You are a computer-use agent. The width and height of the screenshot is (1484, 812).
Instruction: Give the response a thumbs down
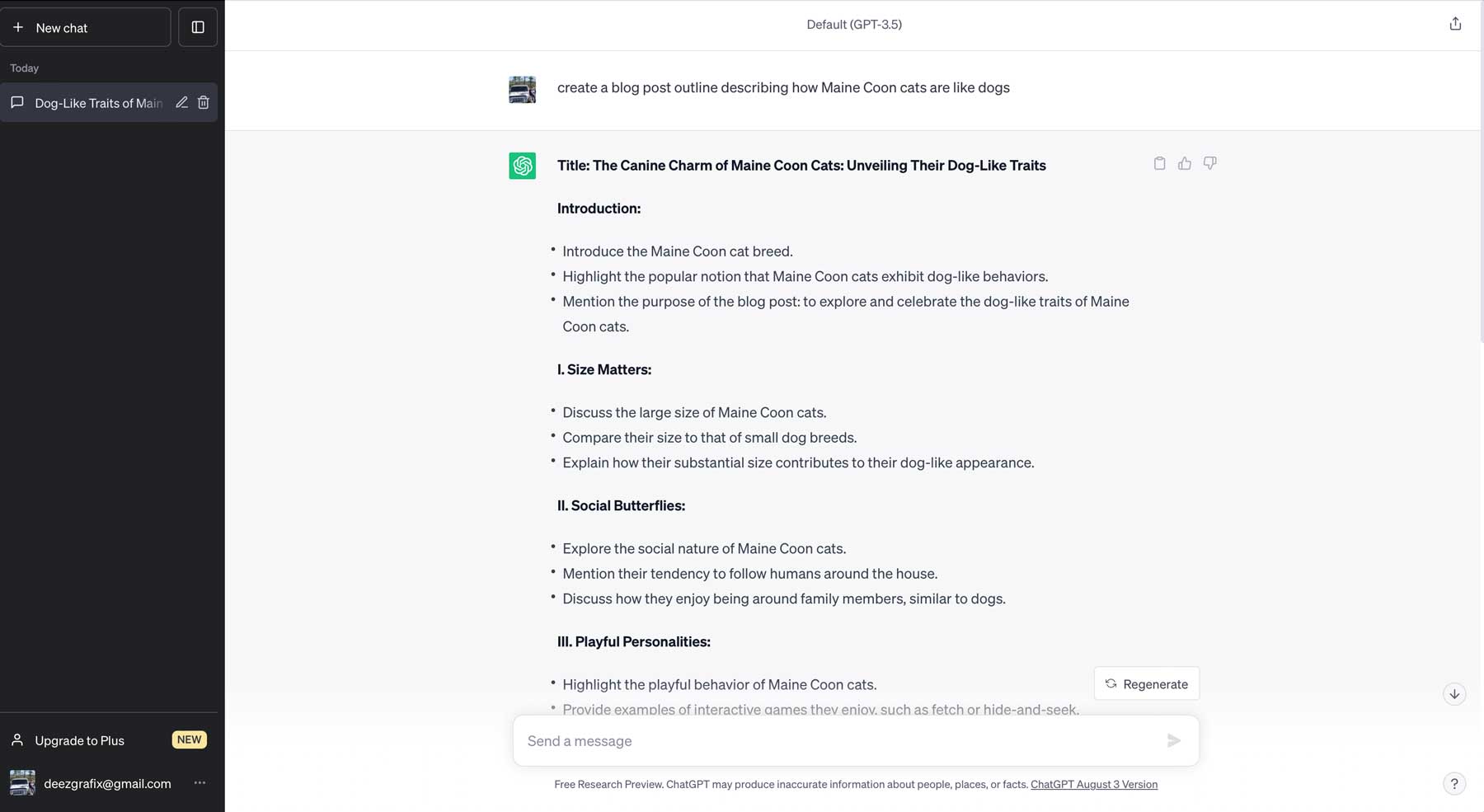point(1209,163)
